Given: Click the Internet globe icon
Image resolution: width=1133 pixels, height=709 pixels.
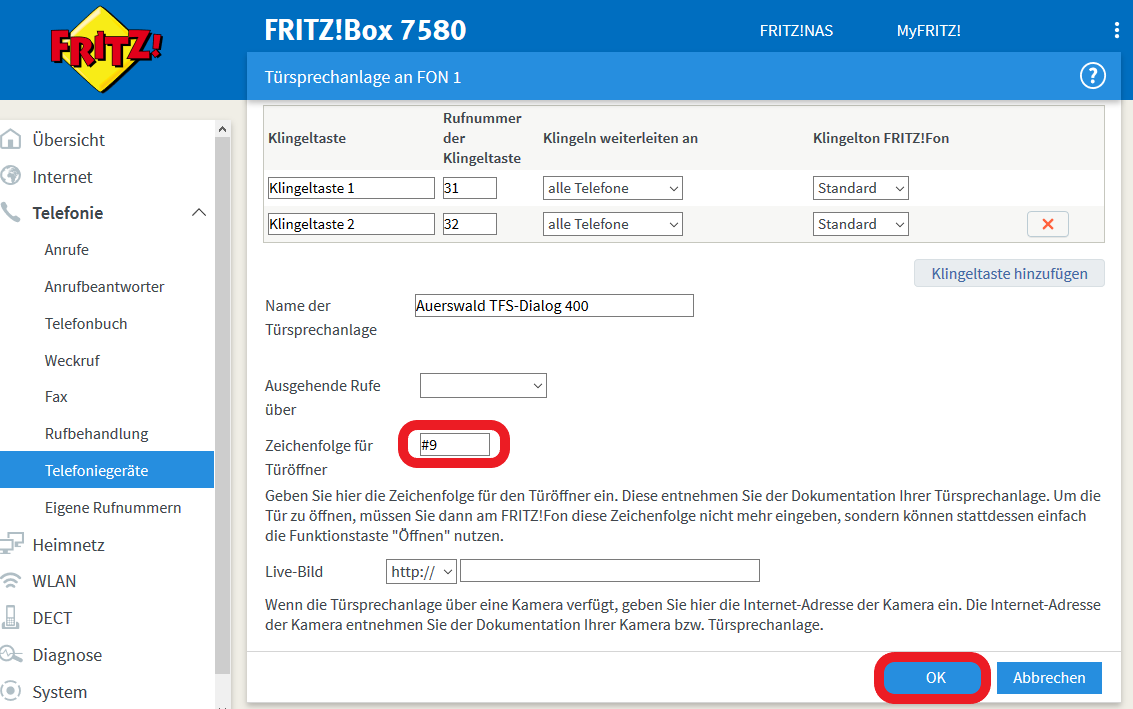Looking at the screenshot, I should click(x=12, y=177).
